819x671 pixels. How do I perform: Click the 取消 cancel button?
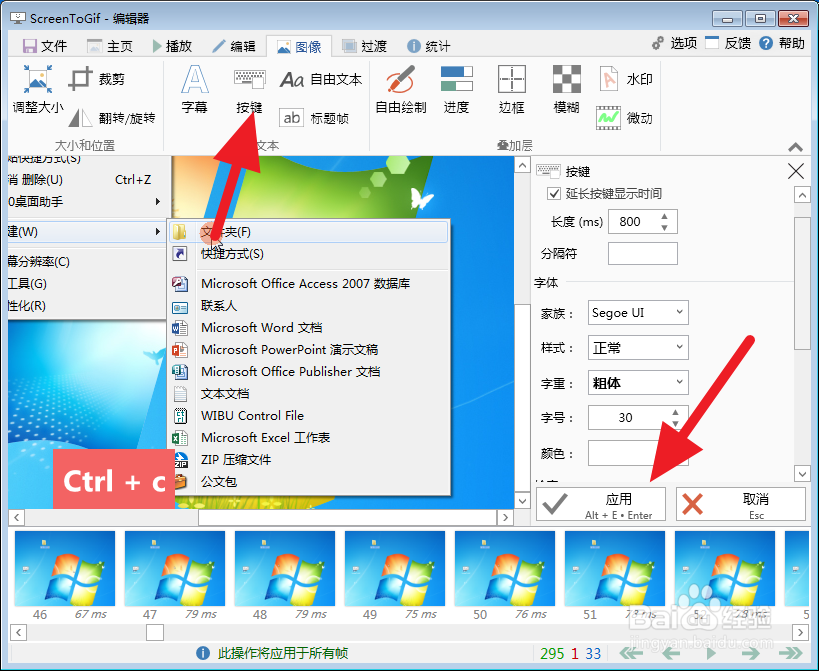pyautogui.click(x=741, y=504)
